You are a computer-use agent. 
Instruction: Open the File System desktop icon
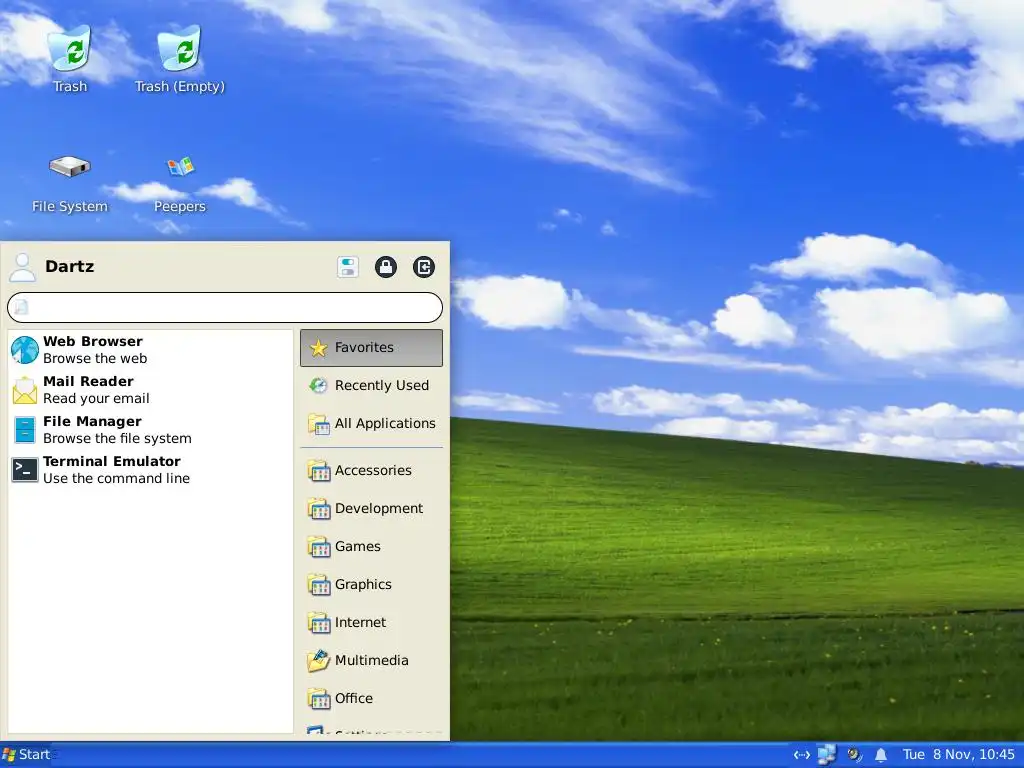(70, 183)
